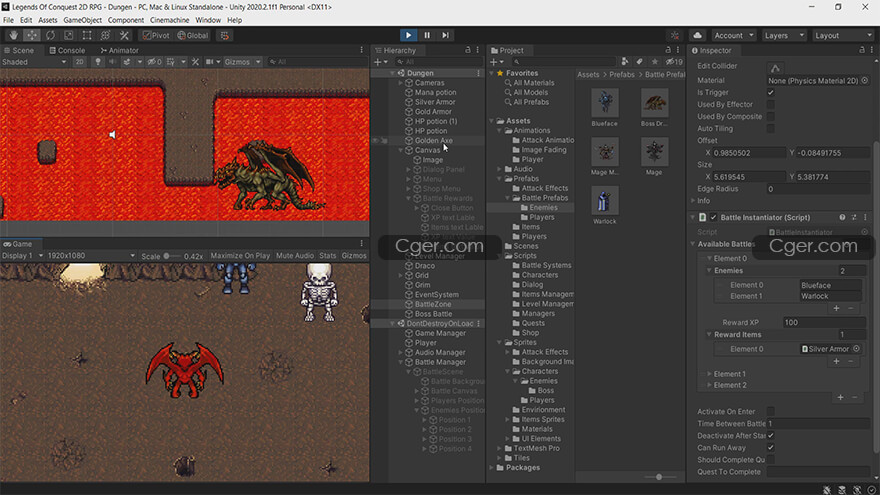The width and height of the screenshot is (880, 495).
Task: Adjust Project icon size slider
Action: (659, 477)
